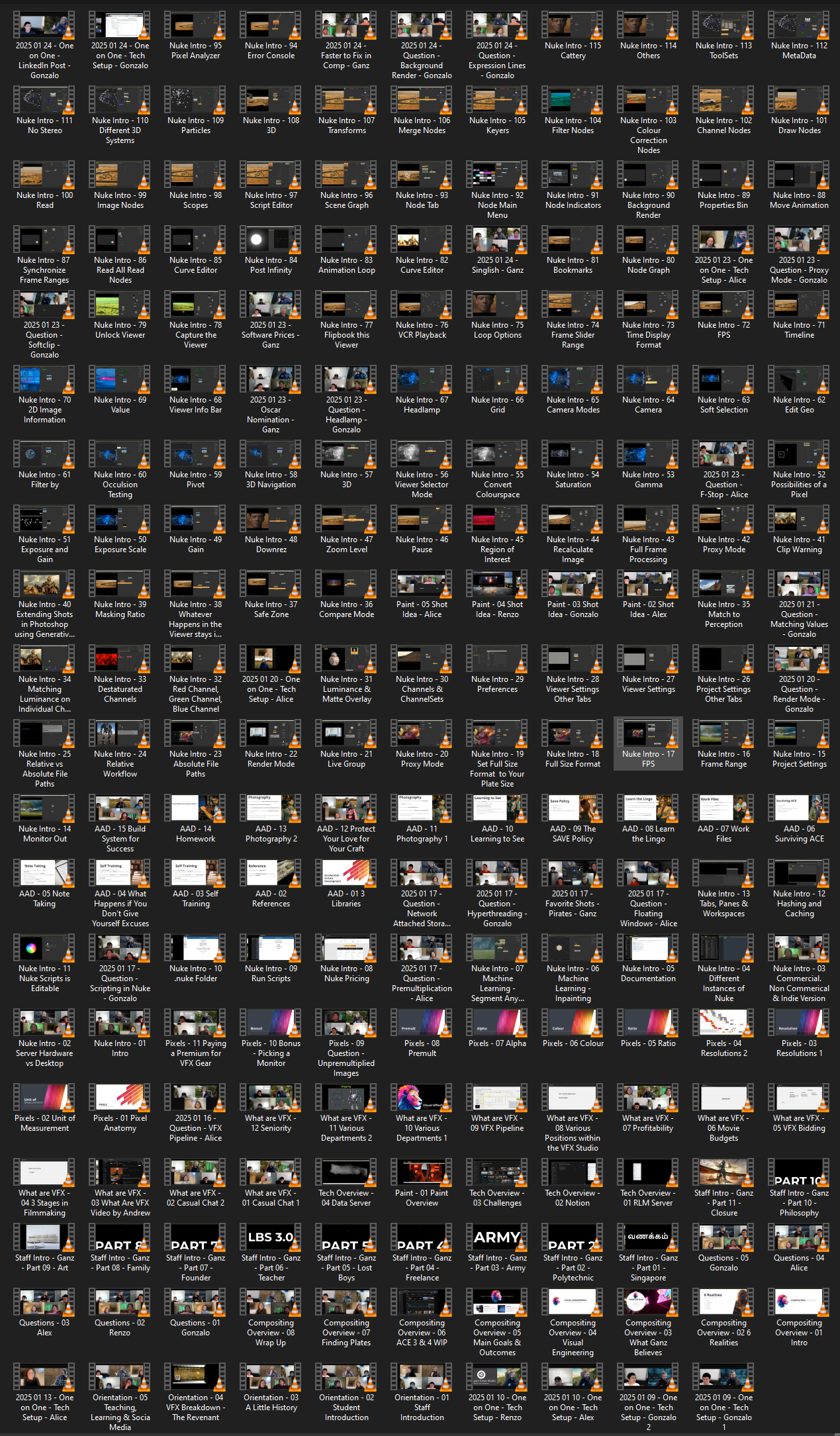This screenshot has height=1436, width=840.
Task: Click Orientation - 01 Staff Introduction video
Action: pyautogui.click(x=422, y=1377)
